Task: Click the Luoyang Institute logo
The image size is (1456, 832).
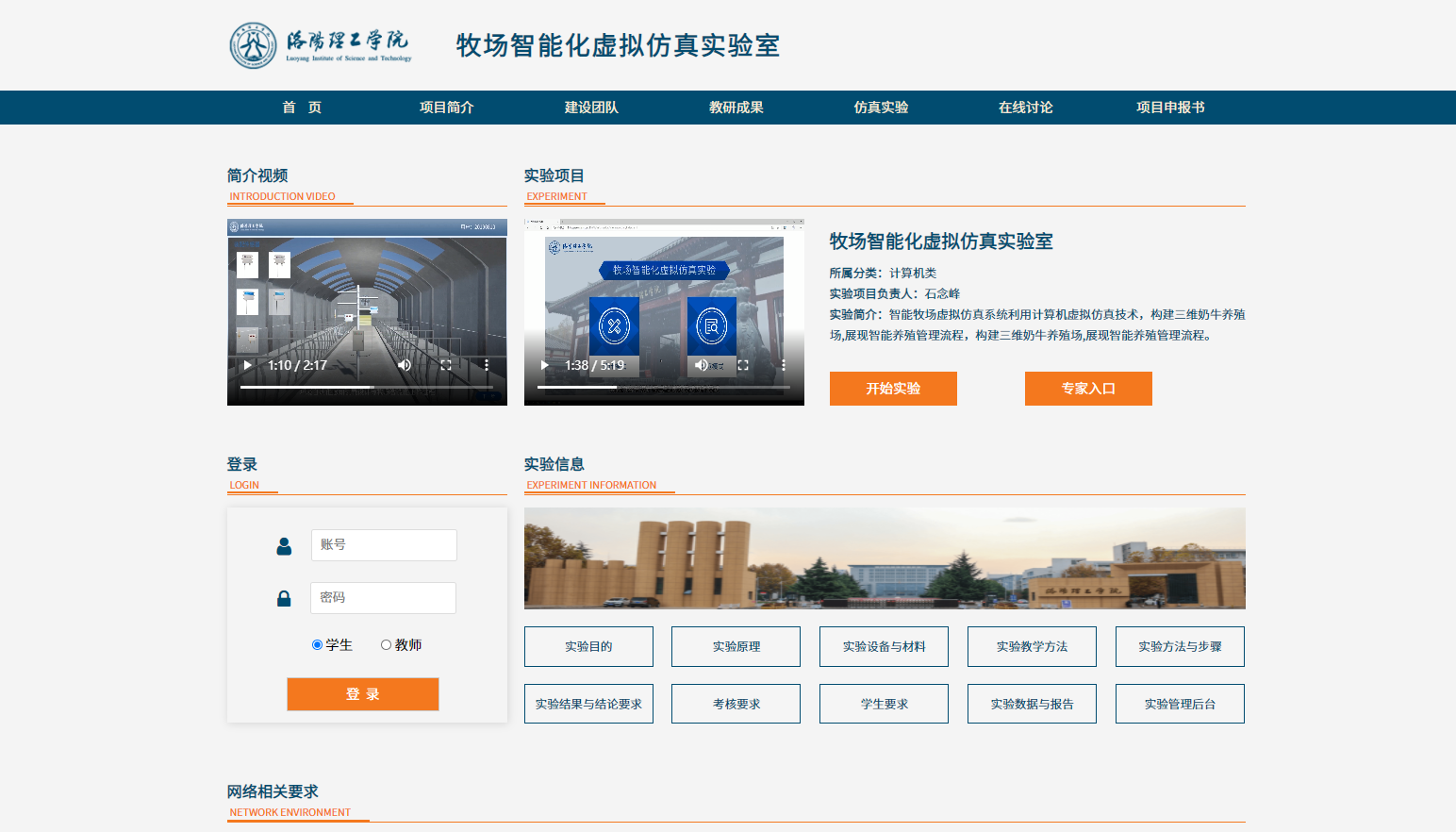Action: (321, 45)
